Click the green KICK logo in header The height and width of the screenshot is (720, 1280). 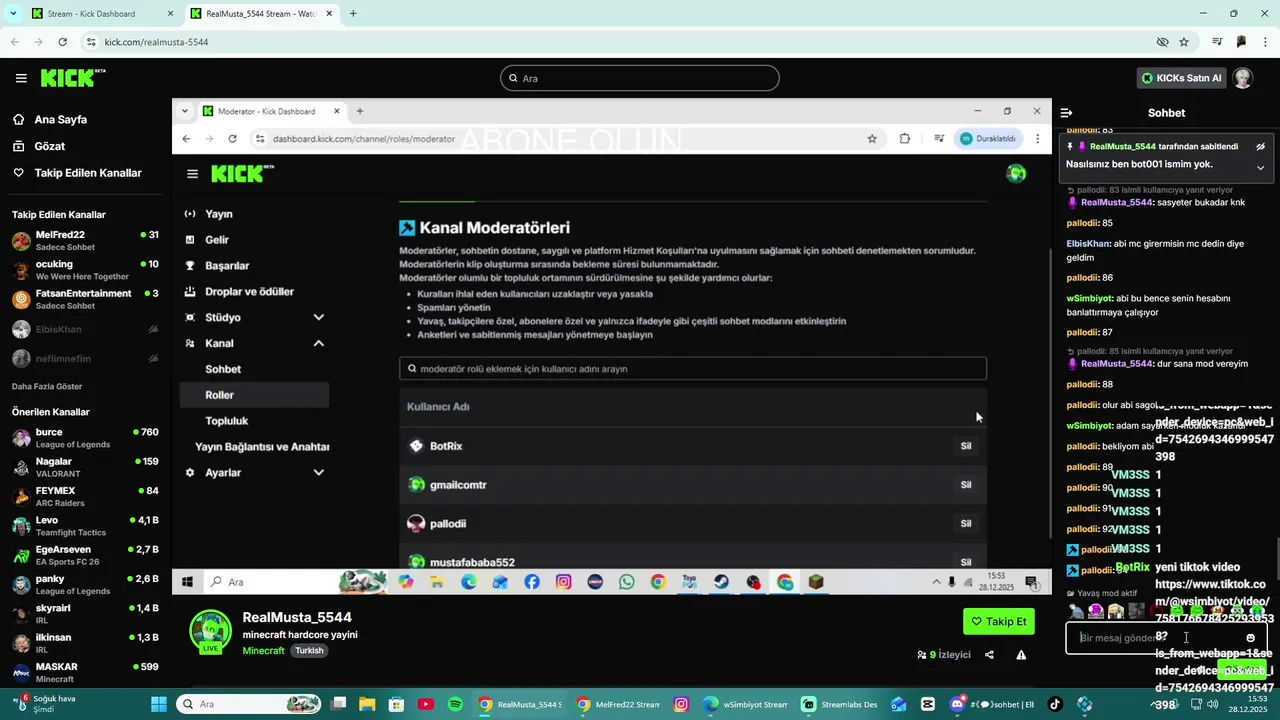pyautogui.click(x=73, y=78)
